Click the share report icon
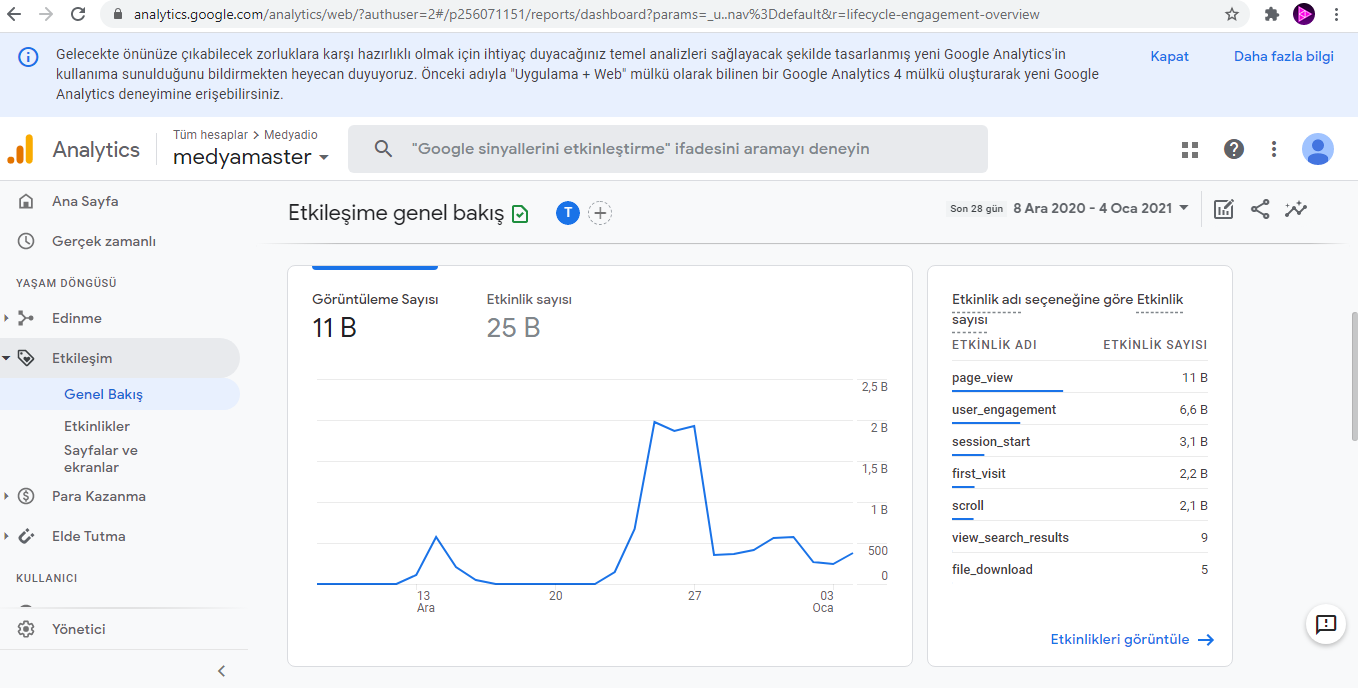The width and height of the screenshot is (1358, 688). click(x=1260, y=209)
